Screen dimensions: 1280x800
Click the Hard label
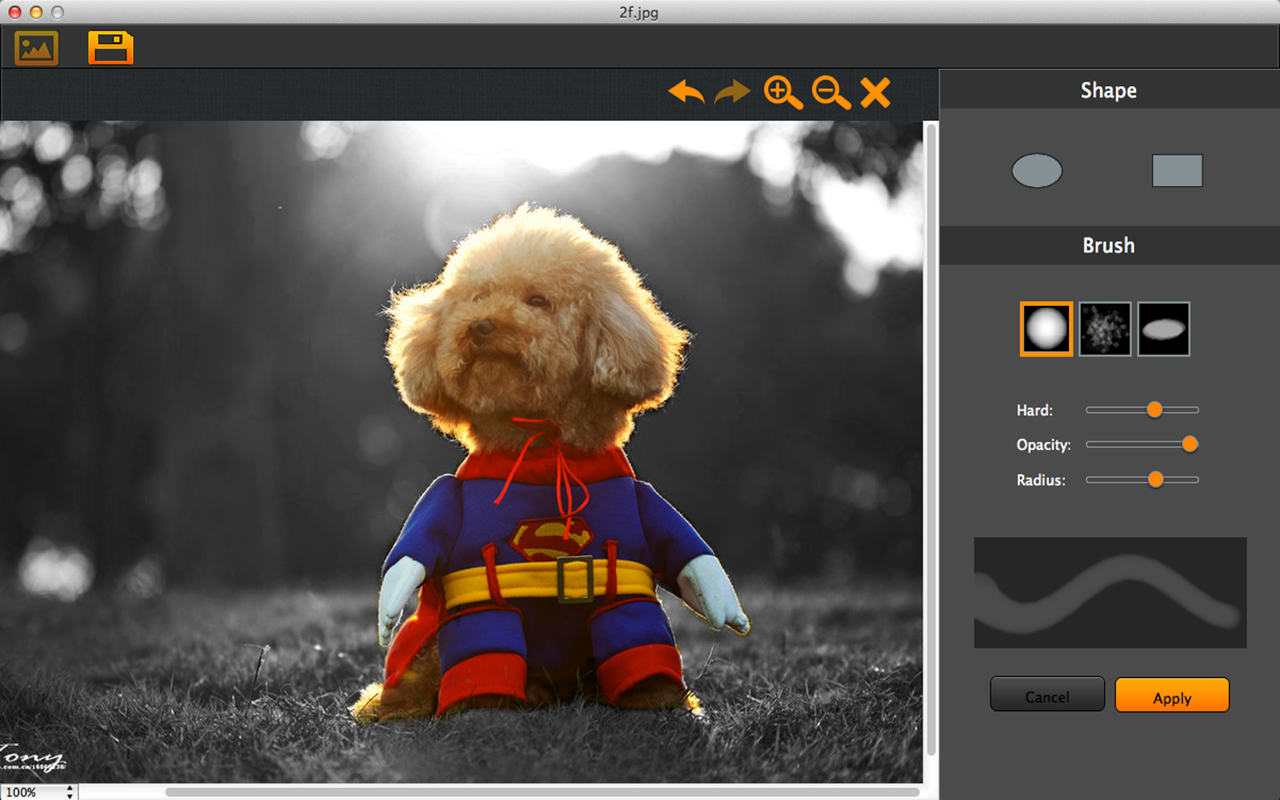1034,410
